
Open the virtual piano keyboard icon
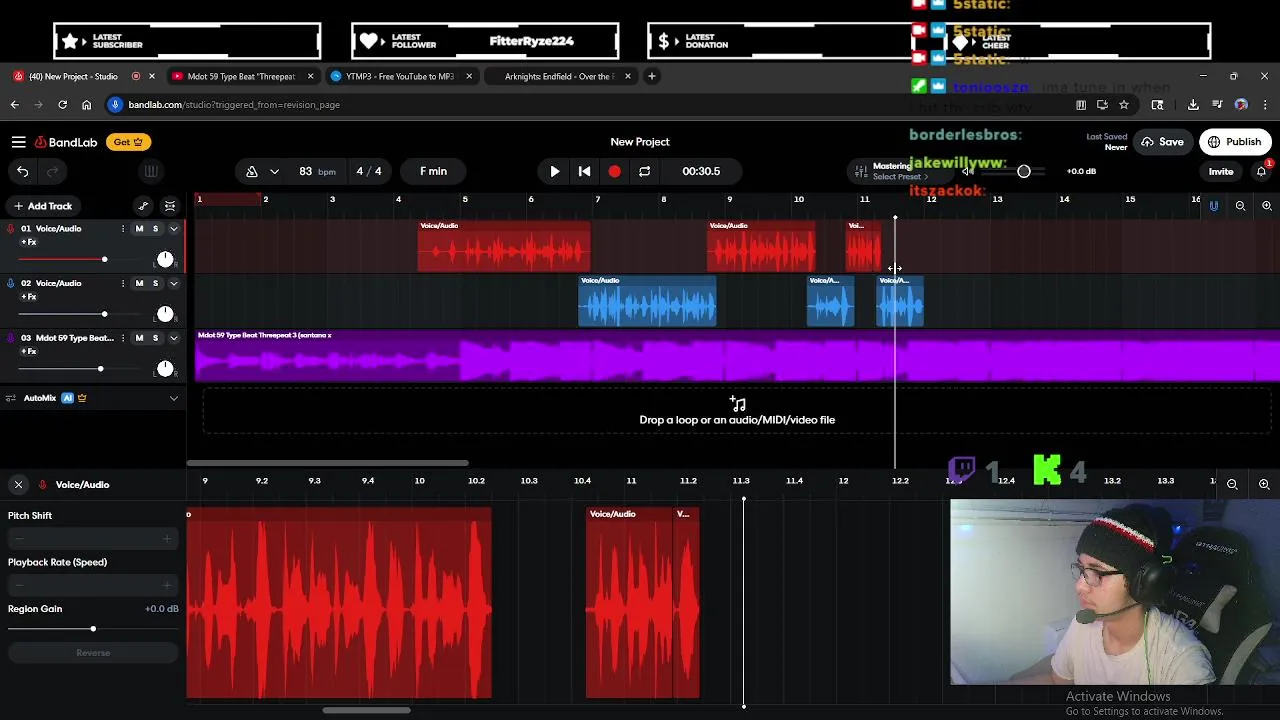(151, 171)
